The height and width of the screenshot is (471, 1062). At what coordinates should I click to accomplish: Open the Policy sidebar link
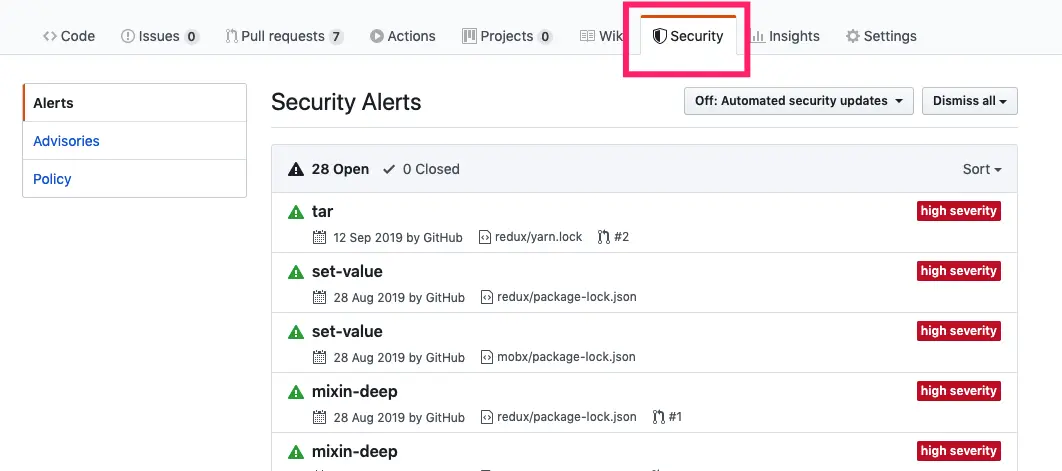(52, 179)
